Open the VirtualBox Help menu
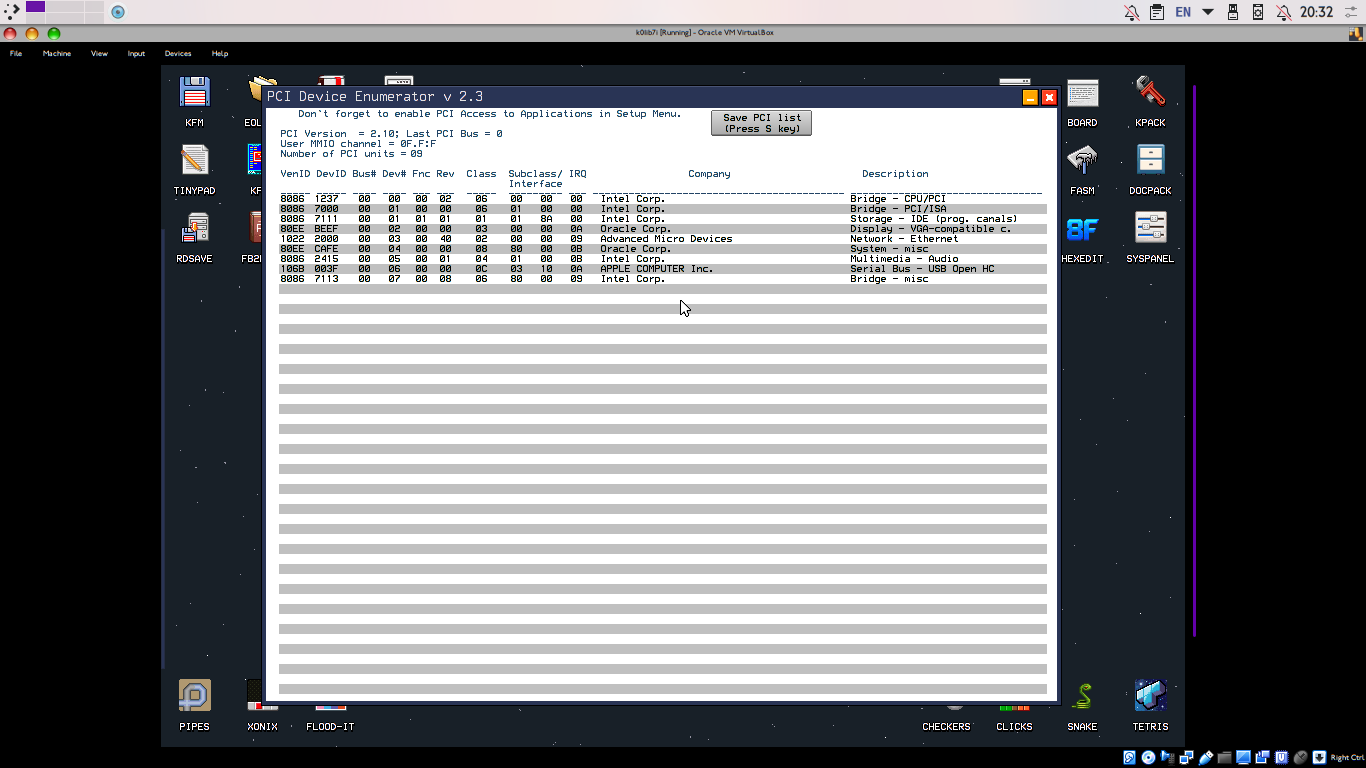This screenshot has height=768, width=1366. point(220,53)
